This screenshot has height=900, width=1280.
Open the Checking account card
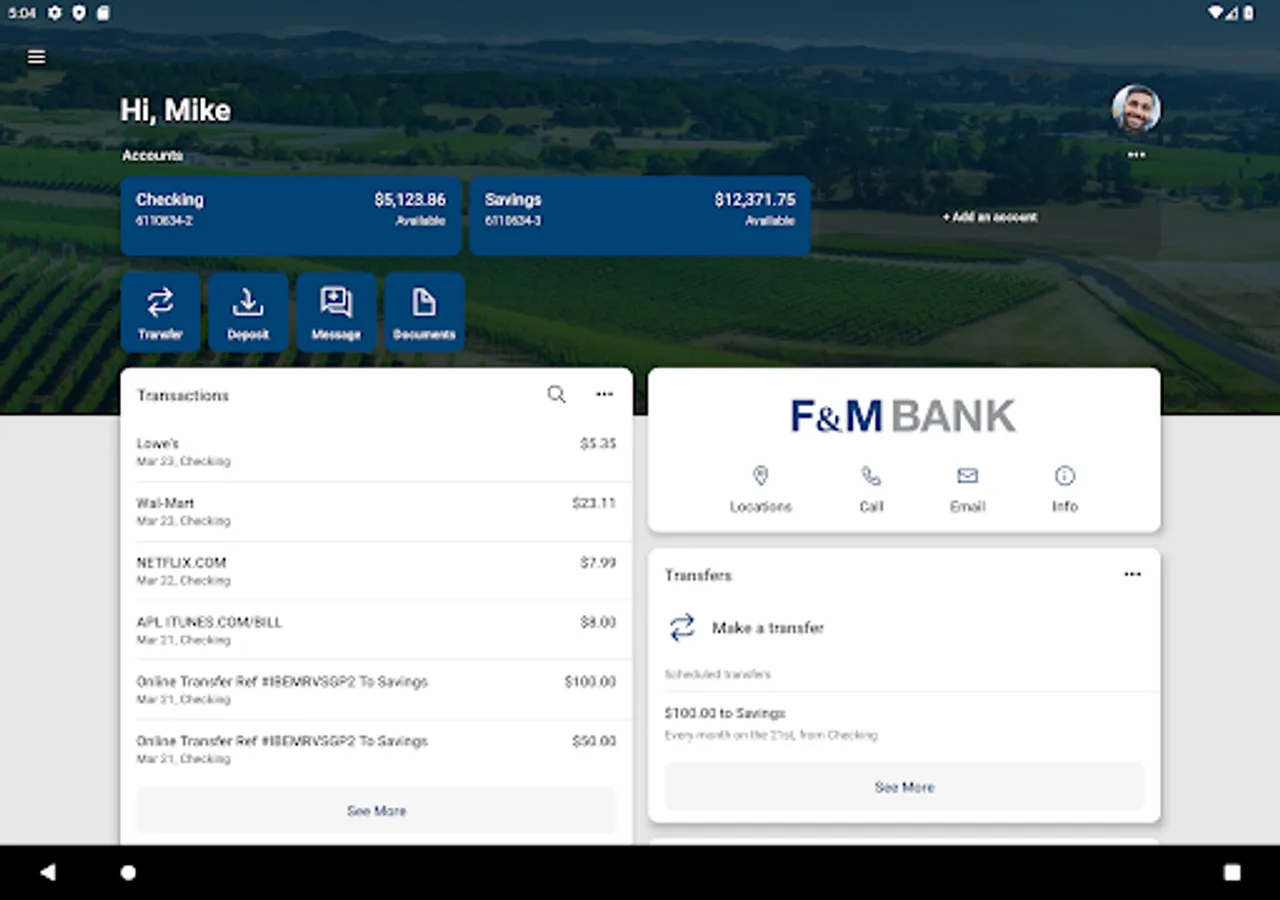click(291, 216)
